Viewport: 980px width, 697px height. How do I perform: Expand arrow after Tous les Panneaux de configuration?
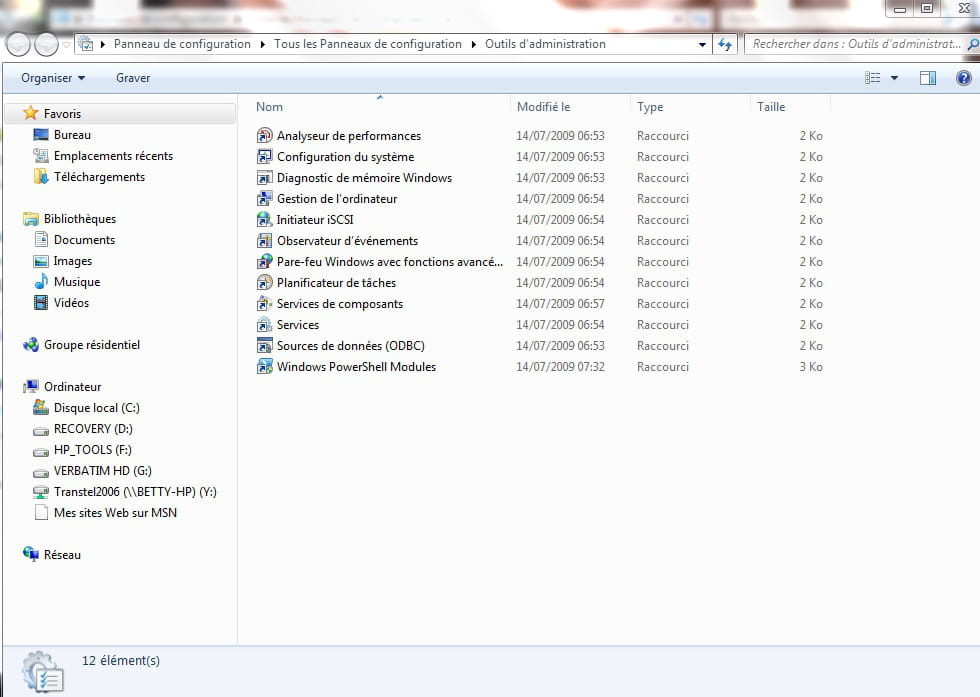[x=473, y=44]
